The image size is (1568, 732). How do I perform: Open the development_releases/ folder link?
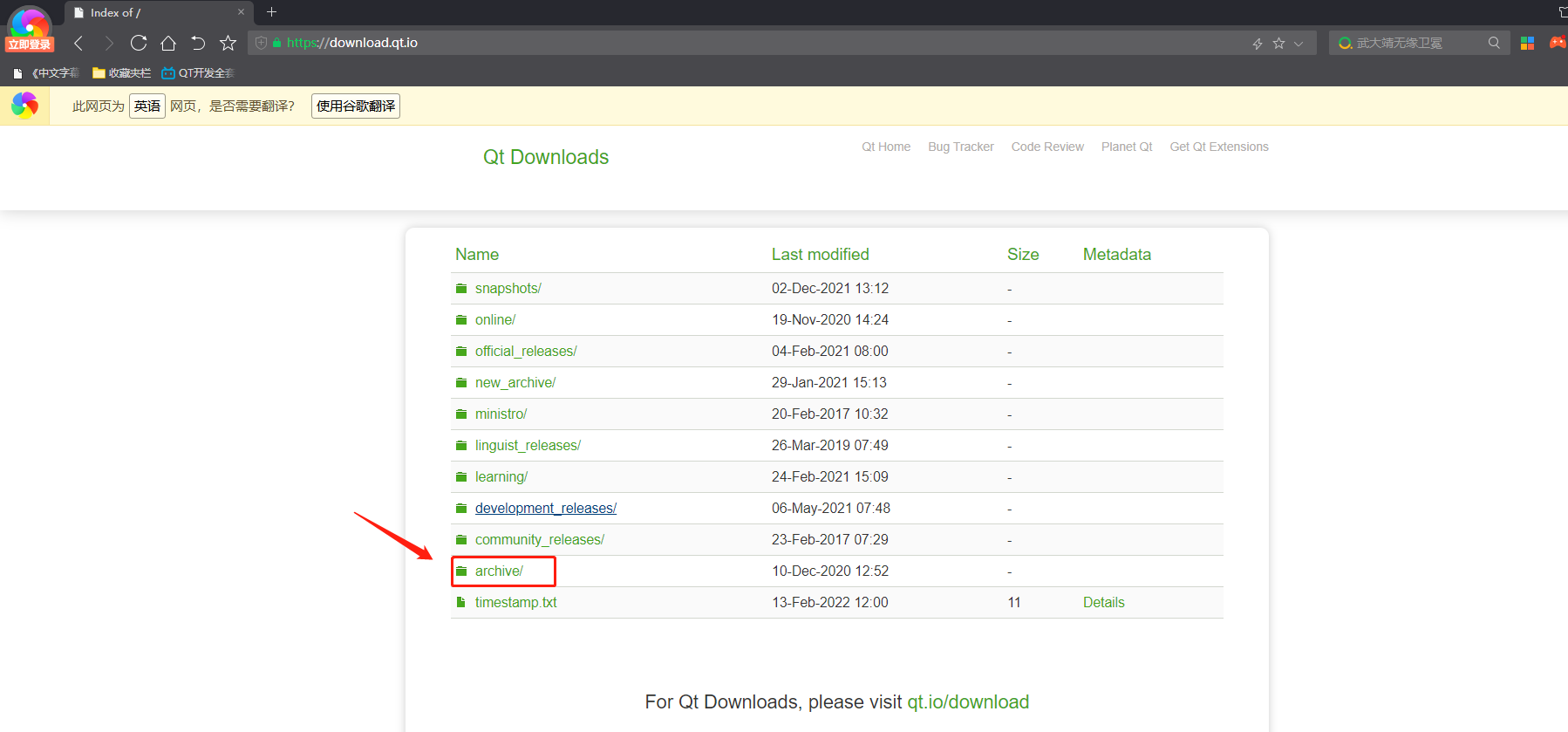click(x=546, y=509)
